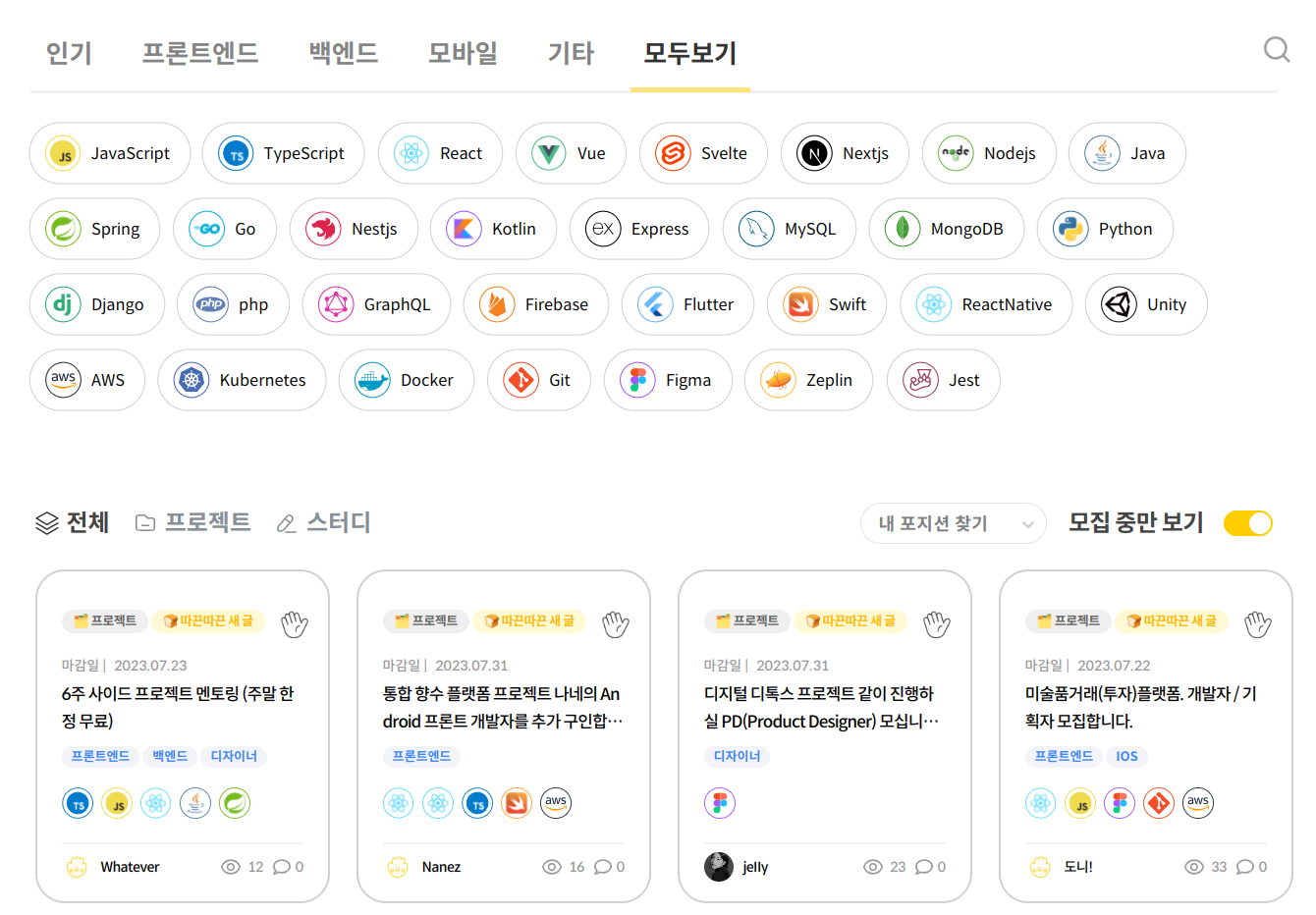Filter by Nestjs chip
This screenshot has width=1316, height=915.
point(354,229)
